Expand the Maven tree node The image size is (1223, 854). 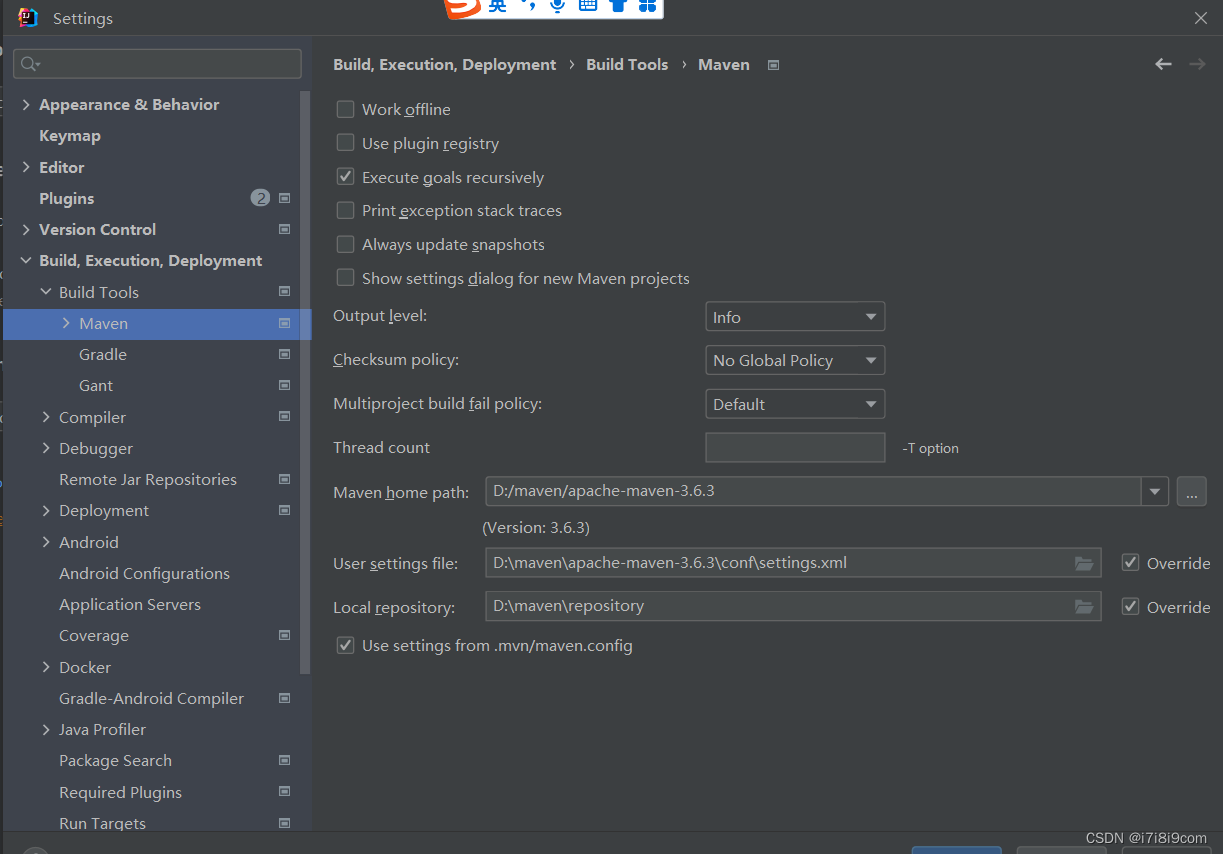66,323
